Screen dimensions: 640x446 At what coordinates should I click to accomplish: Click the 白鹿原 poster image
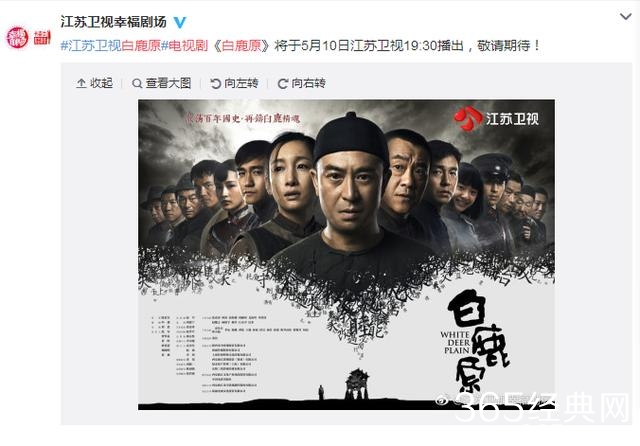pyautogui.click(x=346, y=255)
